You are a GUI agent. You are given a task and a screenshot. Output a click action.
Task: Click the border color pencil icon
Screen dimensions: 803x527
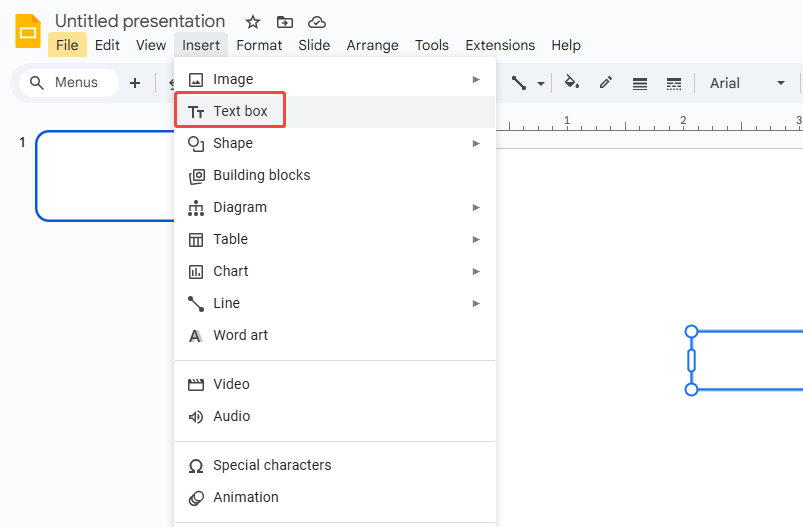[606, 83]
